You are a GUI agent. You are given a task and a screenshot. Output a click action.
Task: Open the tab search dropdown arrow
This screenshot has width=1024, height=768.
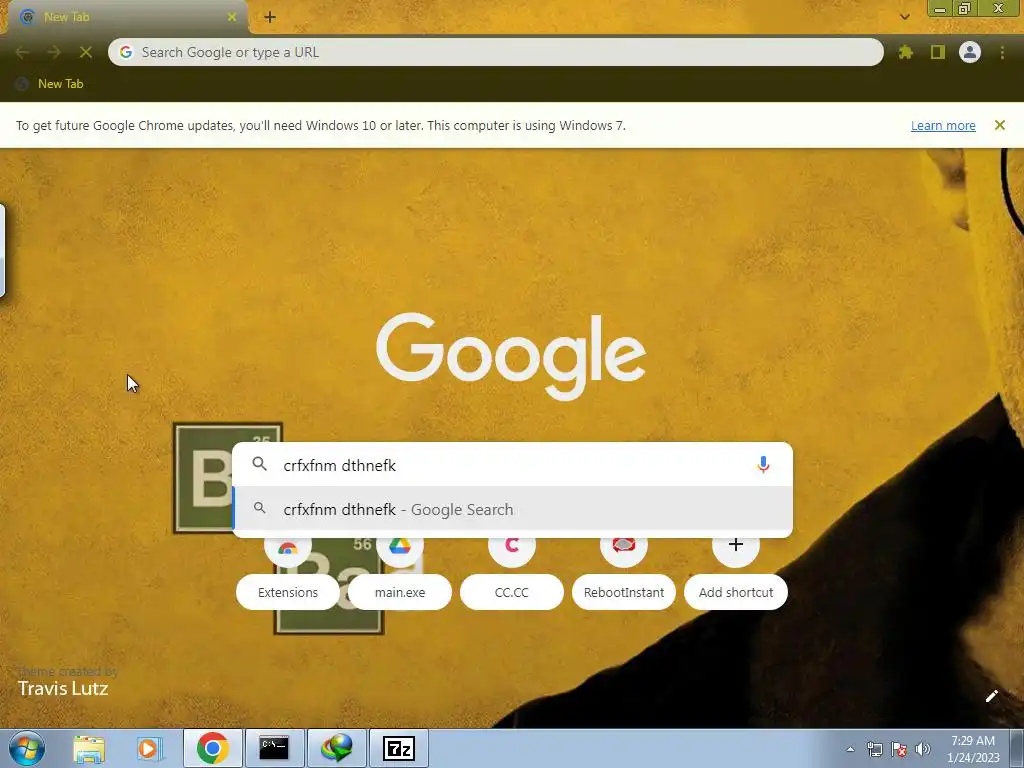coord(904,17)
